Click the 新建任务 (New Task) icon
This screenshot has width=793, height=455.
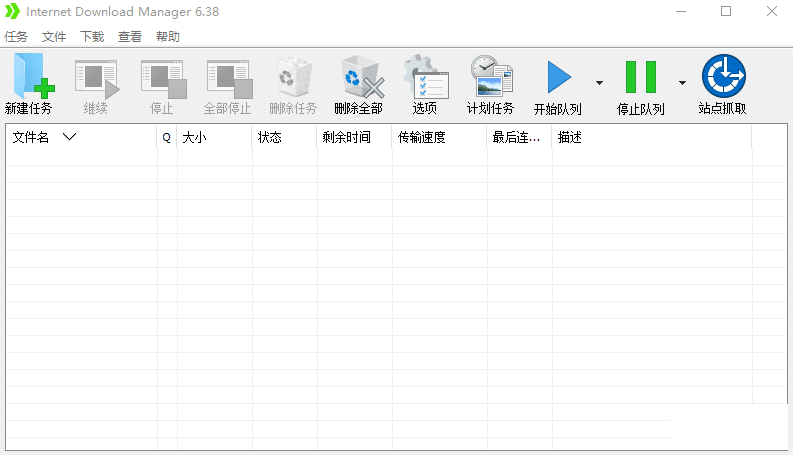29,78
